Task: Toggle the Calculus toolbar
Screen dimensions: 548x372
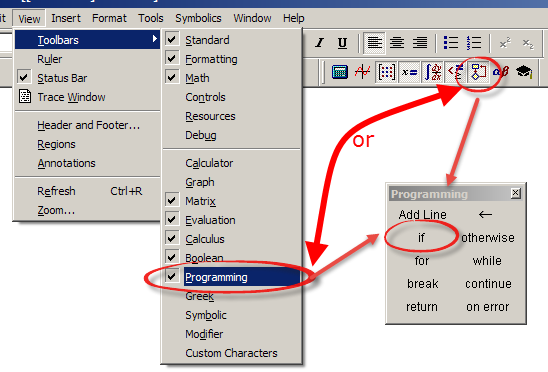Action: [231, 239]
